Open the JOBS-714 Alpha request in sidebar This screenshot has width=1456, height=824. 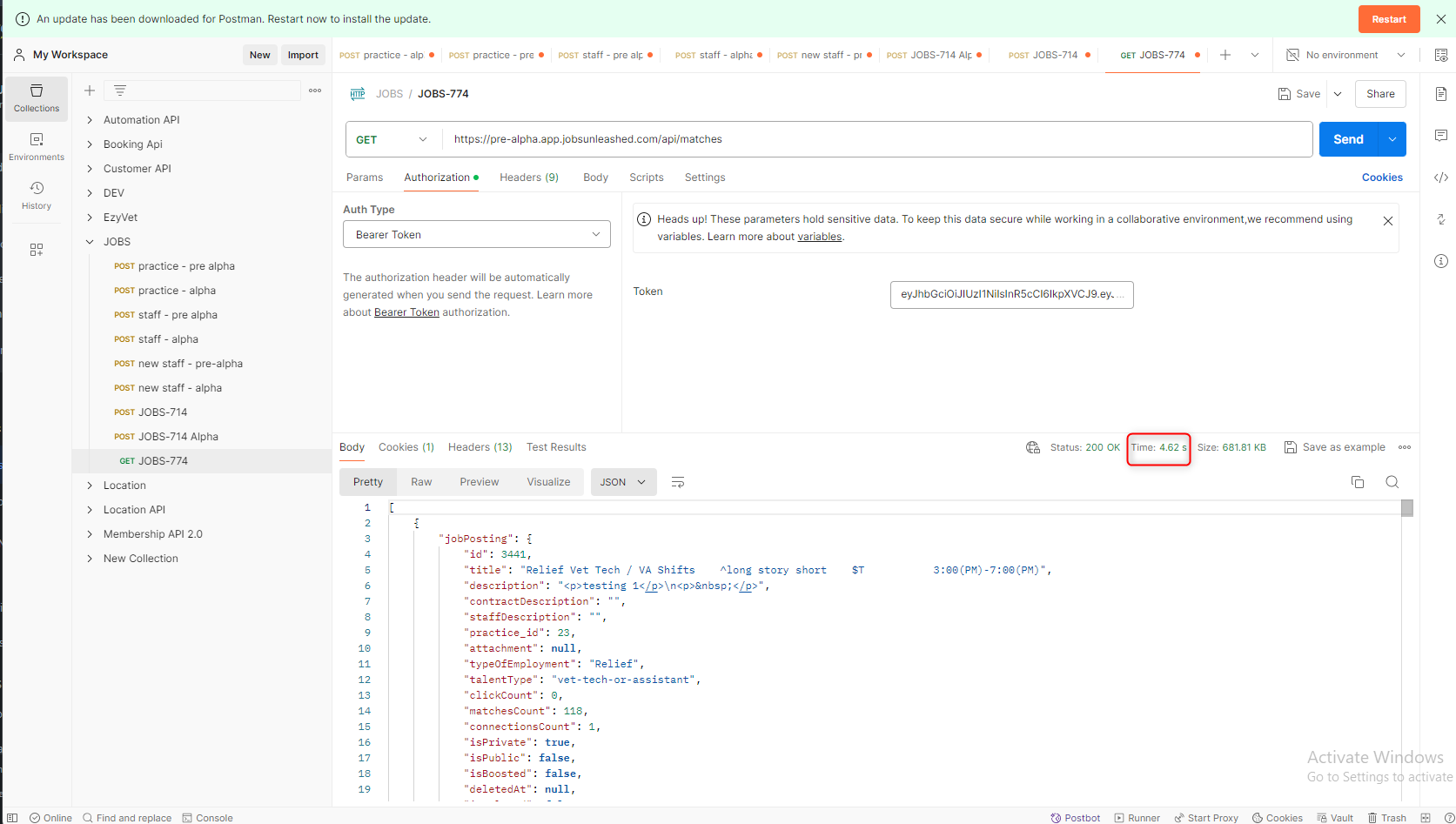(178, 437)
